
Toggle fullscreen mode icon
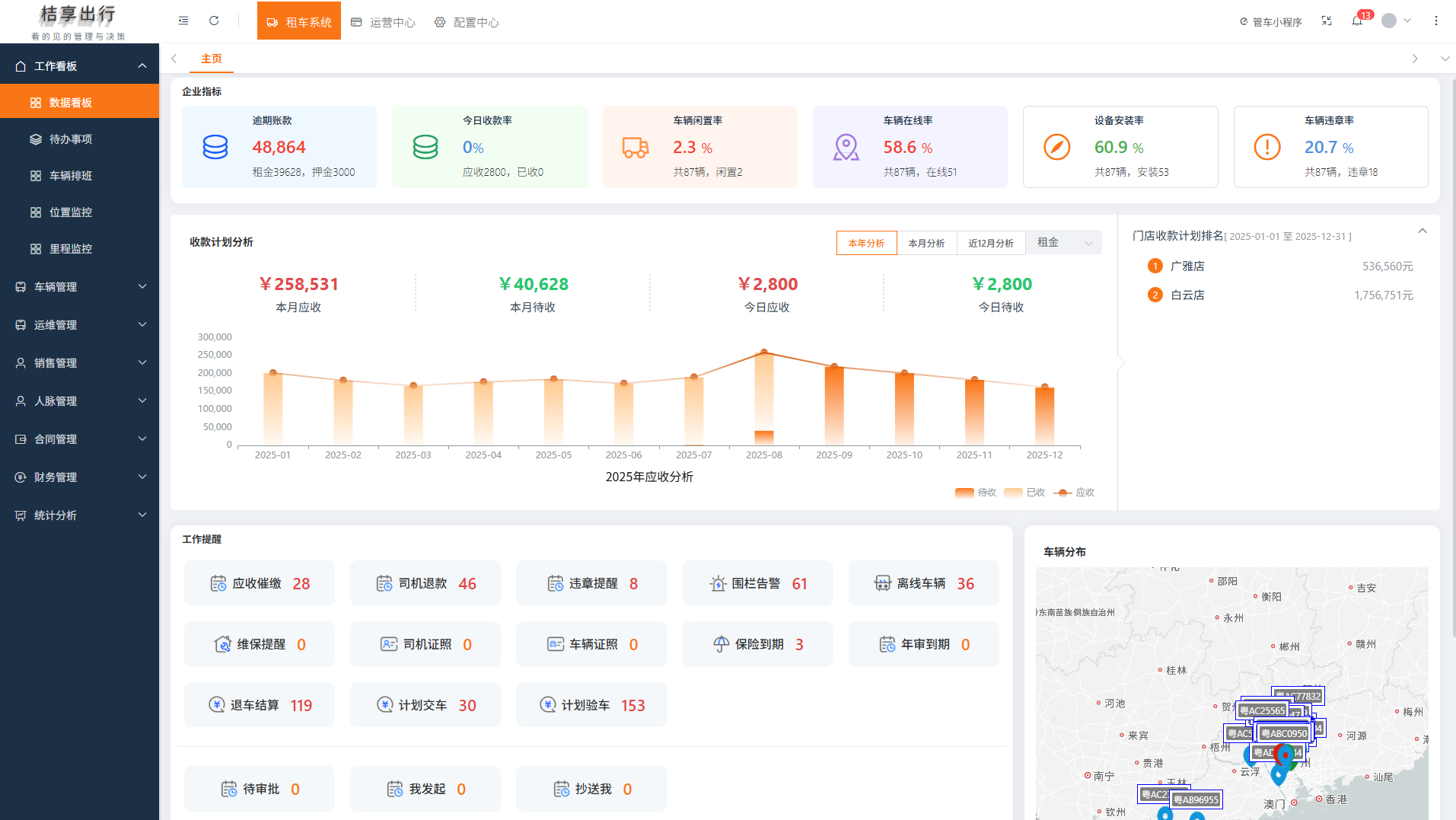pos(1327,21)
